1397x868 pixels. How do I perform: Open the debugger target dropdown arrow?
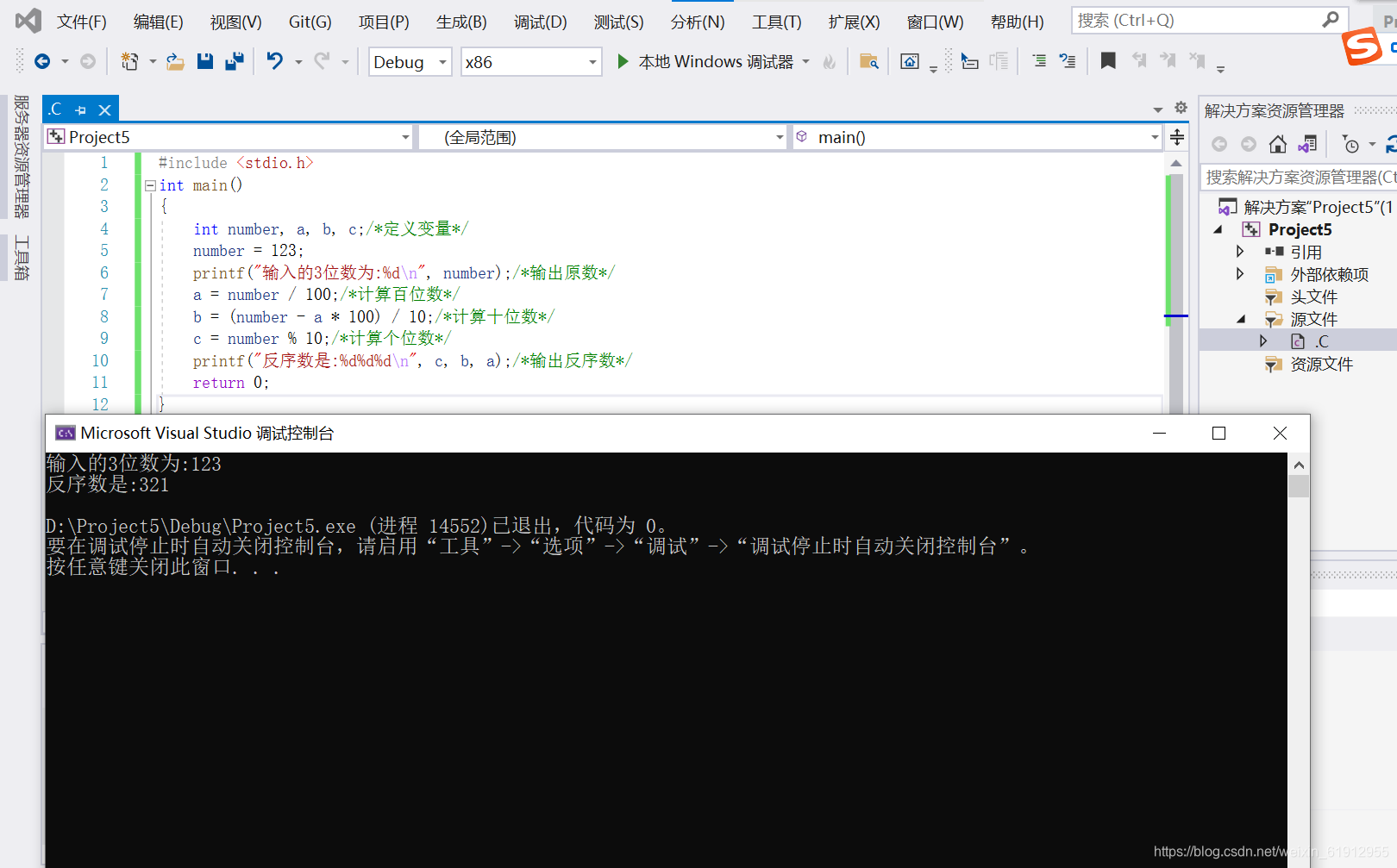click(806, 61)
